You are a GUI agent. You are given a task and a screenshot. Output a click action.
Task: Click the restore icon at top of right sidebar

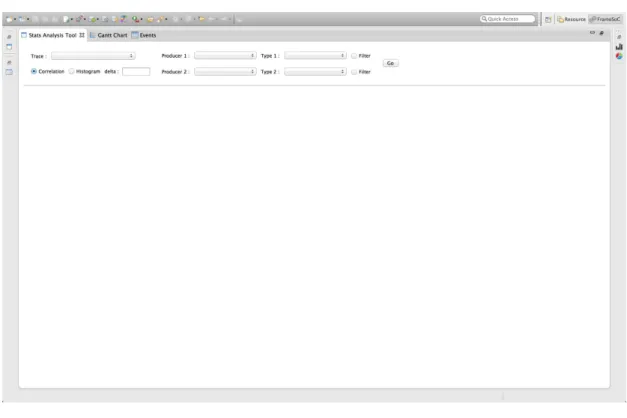click(619, 37)
